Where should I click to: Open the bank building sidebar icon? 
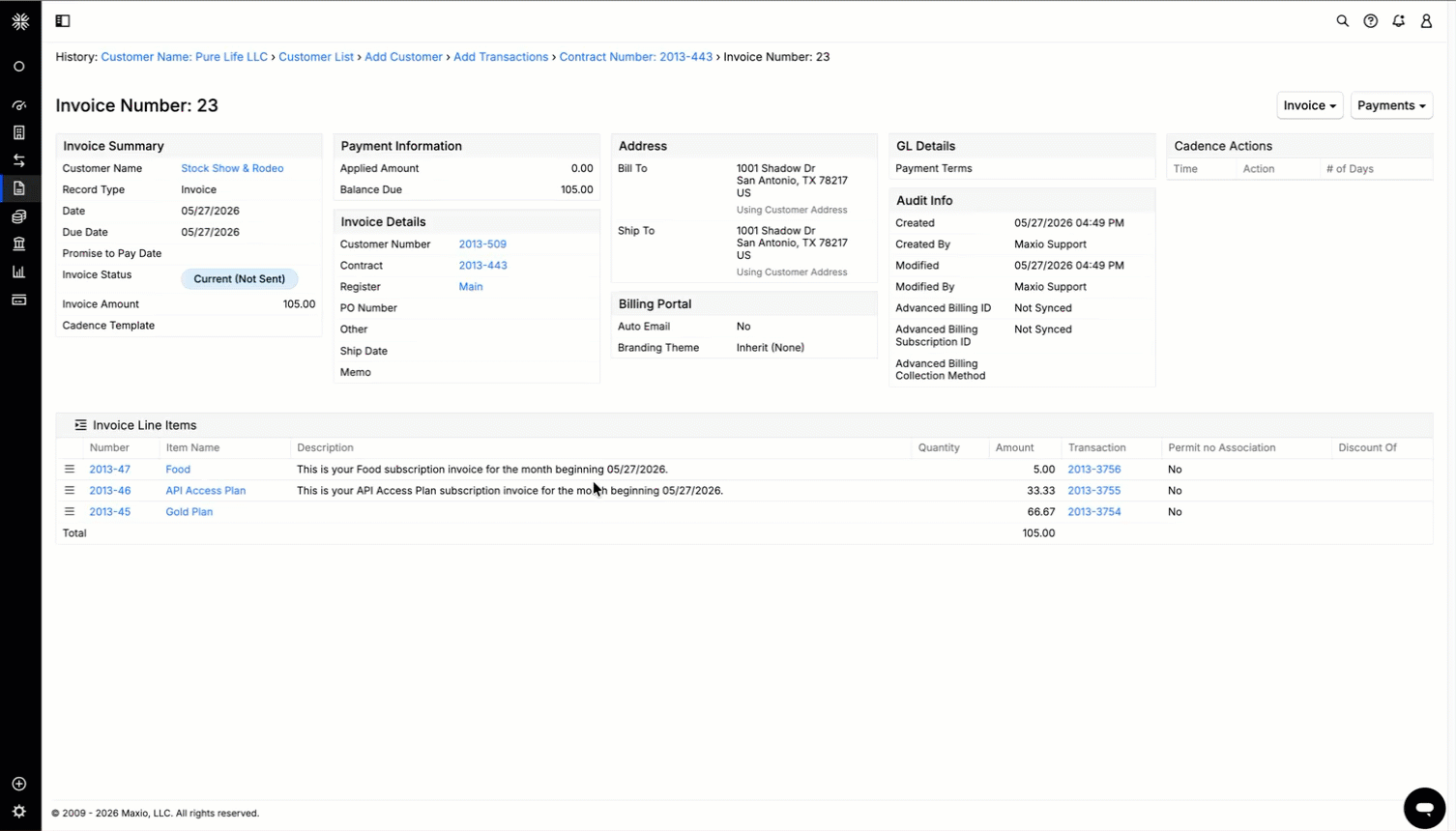[19, 244]
